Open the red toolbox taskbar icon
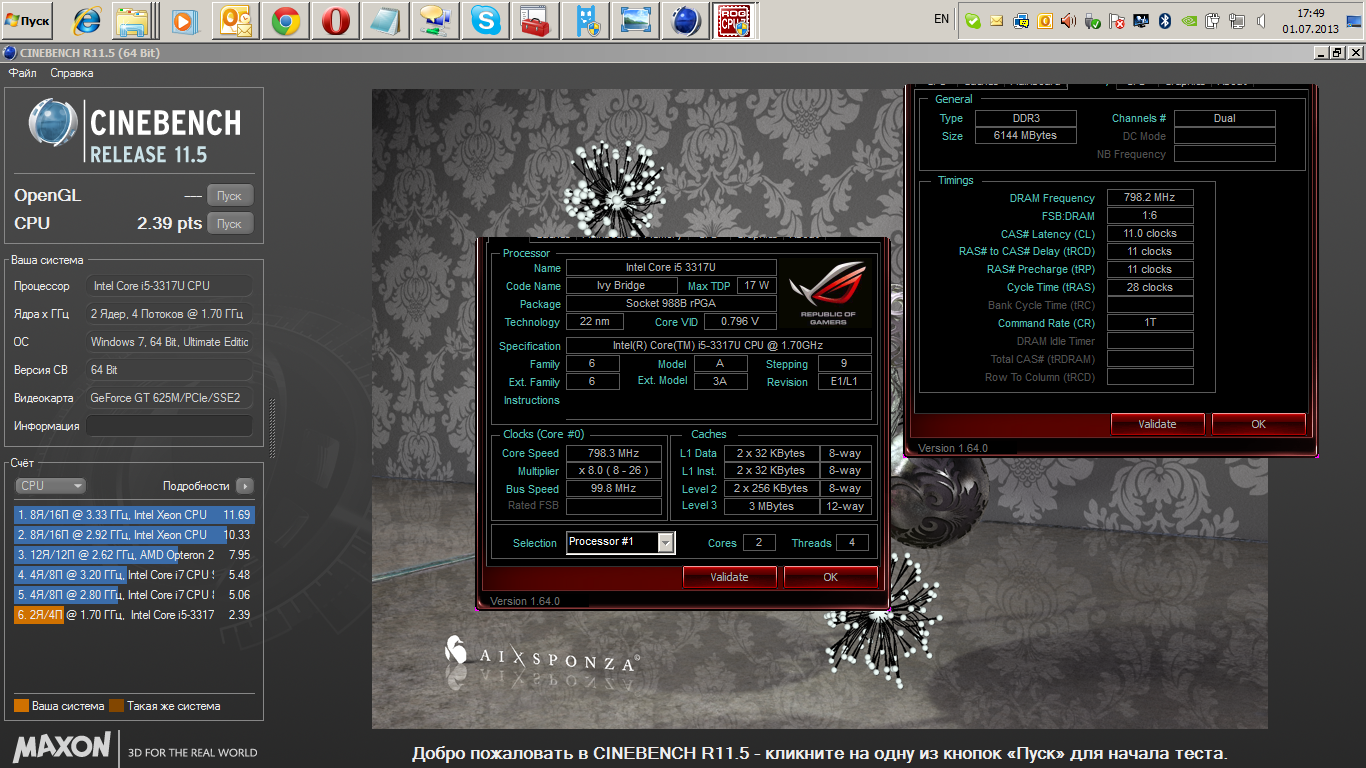The height and width of the screenshot is (768, 1366). (x=535, y=20)
